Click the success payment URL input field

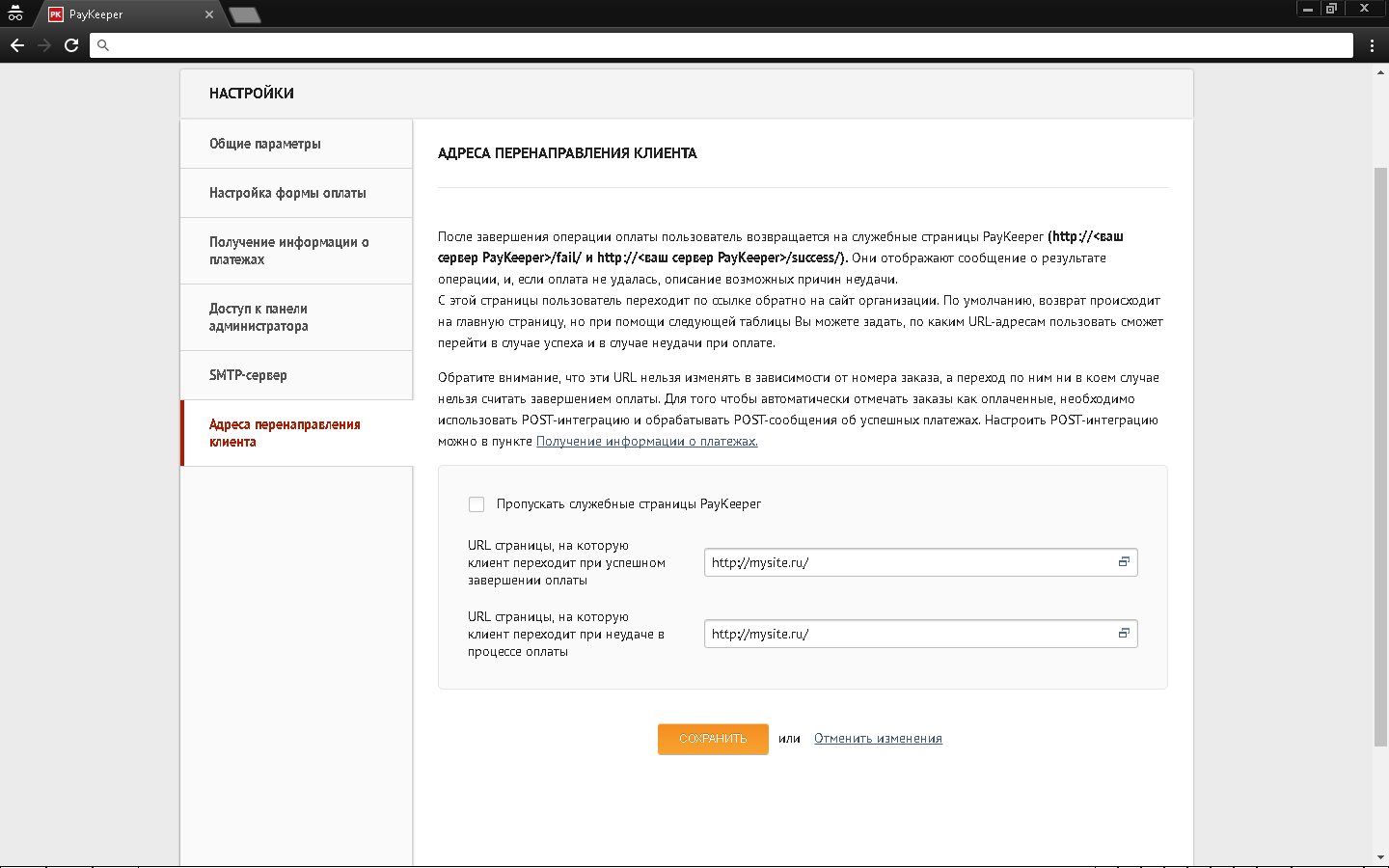(x=907, y=562)
